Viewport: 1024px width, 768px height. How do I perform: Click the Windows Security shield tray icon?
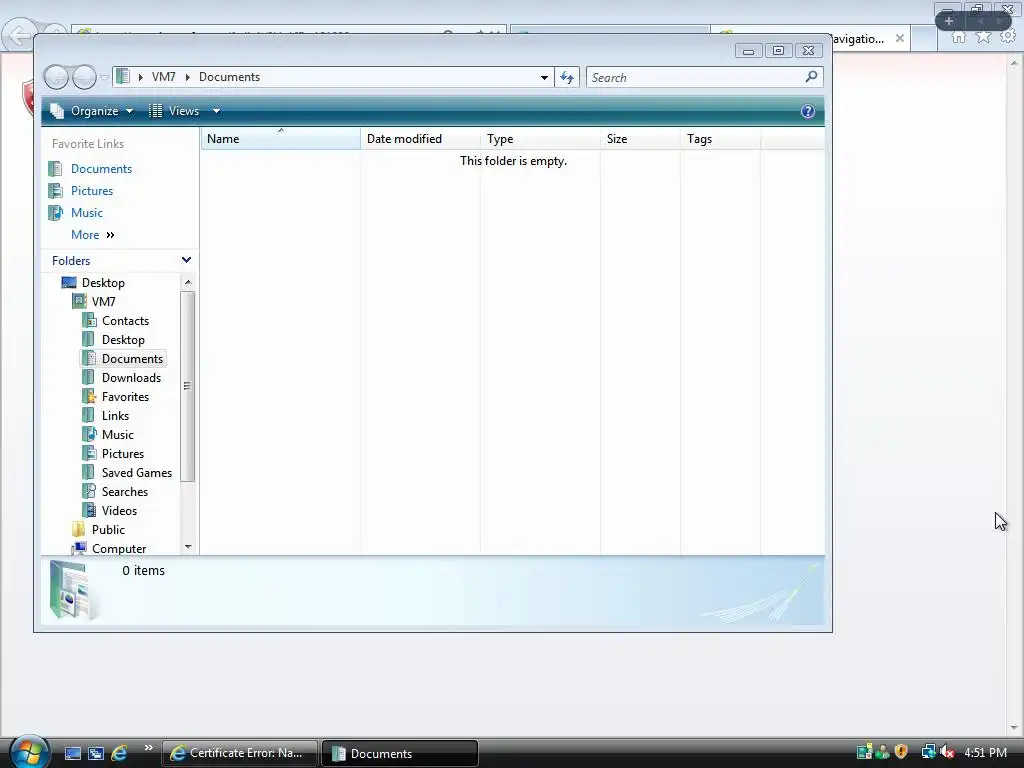click(901, 752)
